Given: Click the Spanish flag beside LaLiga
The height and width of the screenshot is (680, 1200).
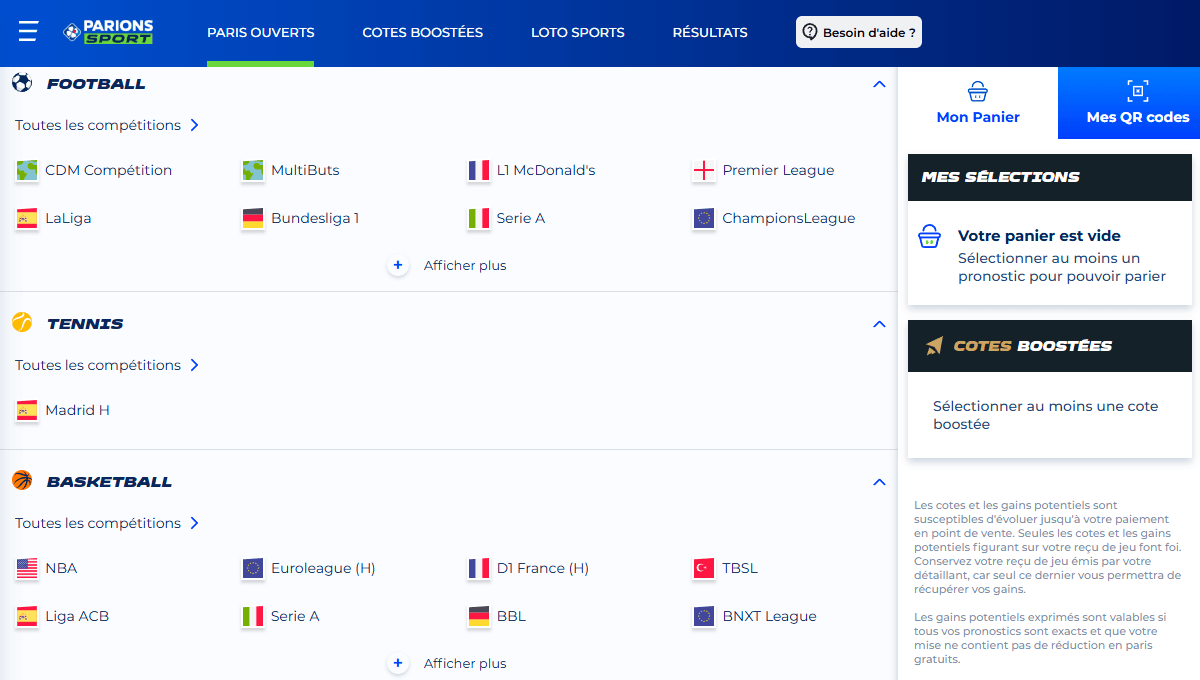Looking at the screenshot, I should tap(27, 218).
